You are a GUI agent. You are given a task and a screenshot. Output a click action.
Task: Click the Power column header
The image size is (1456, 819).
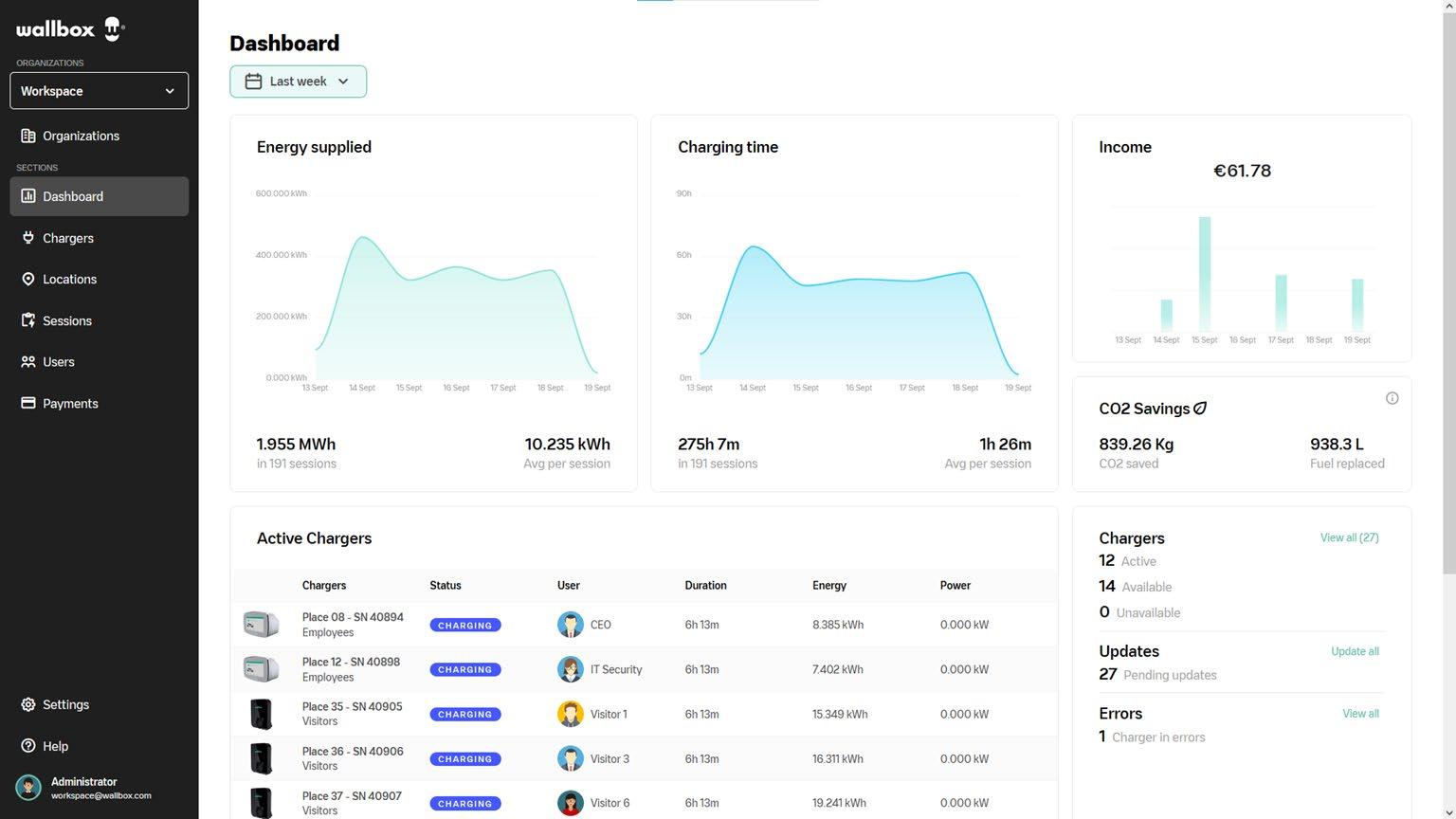(x=955, y=586)
